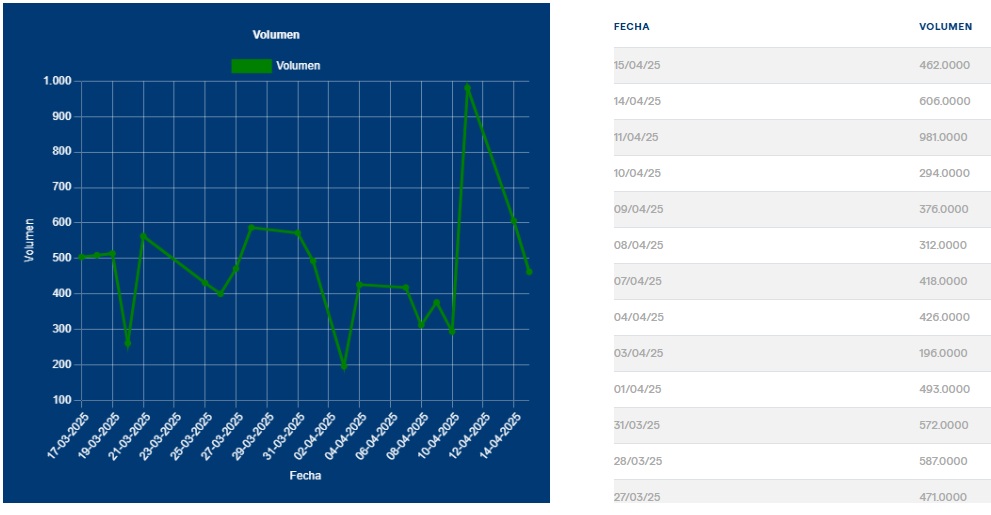
Task: Select the 08/04/25 date cell
Action: pyautogui.click(x=638, y=245)
